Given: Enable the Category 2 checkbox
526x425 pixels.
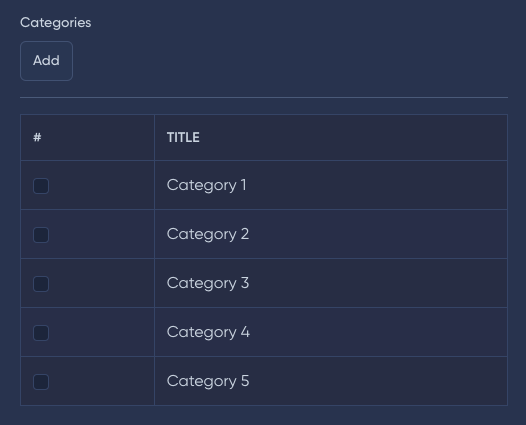Looking at the screenshot, I should tap(41, 235).
